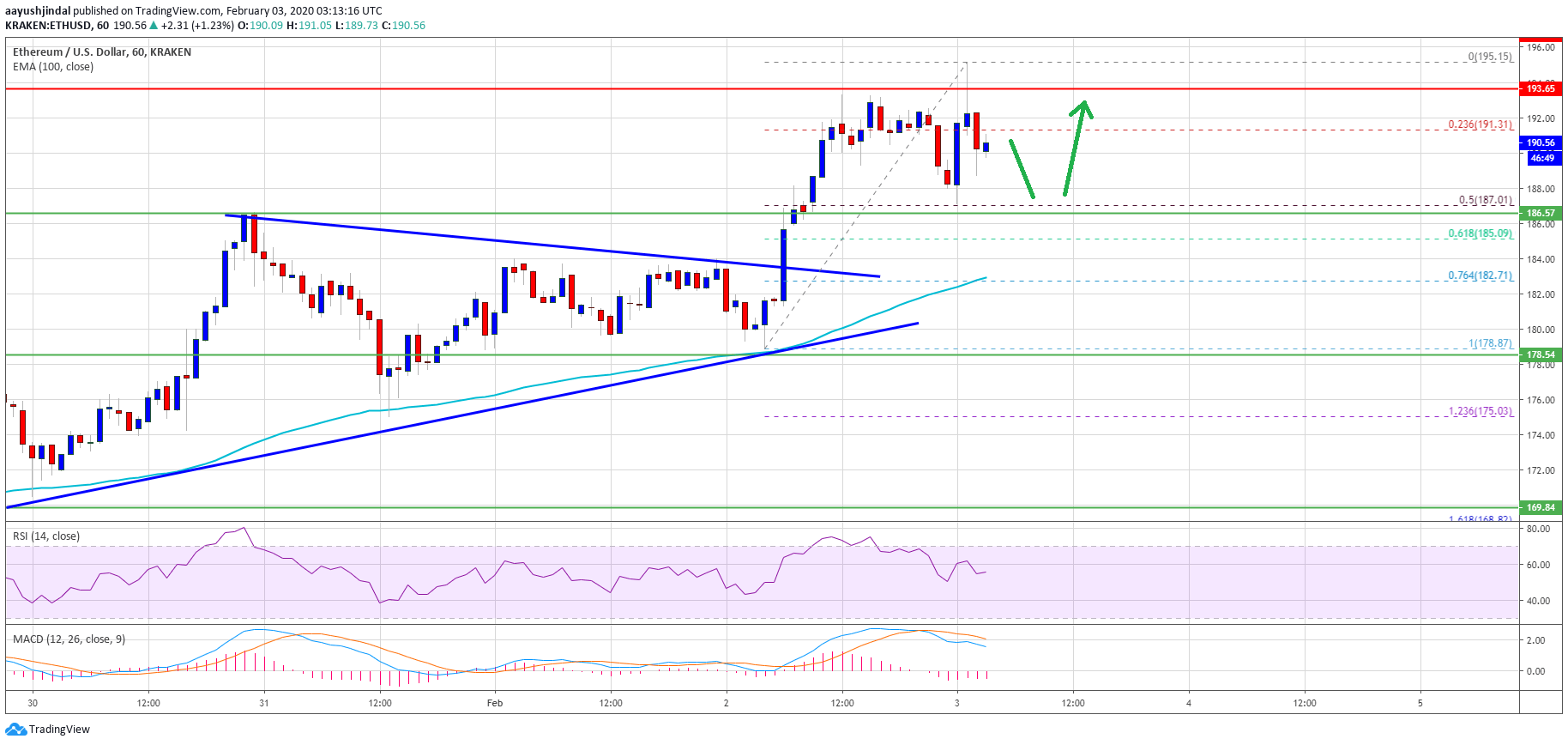Select the EMA (100, close) indicator legend

click(x=53, y=67)
